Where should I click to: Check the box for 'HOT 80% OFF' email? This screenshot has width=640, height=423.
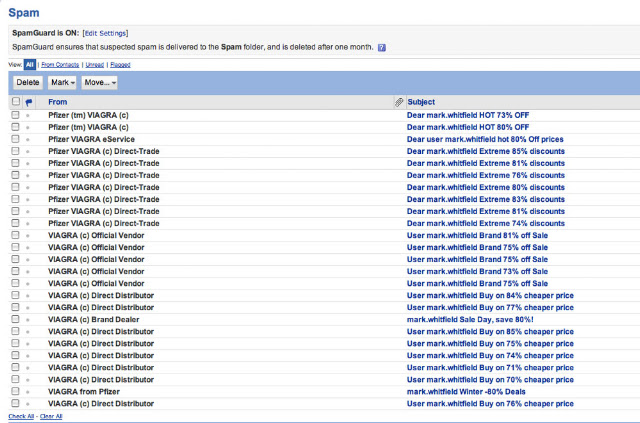point(16,127)
